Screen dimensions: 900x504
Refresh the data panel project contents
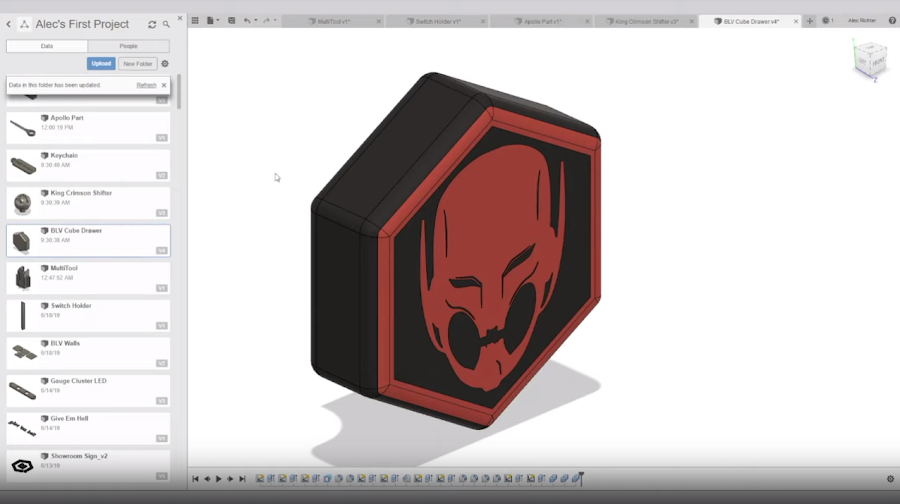[152, 24]
